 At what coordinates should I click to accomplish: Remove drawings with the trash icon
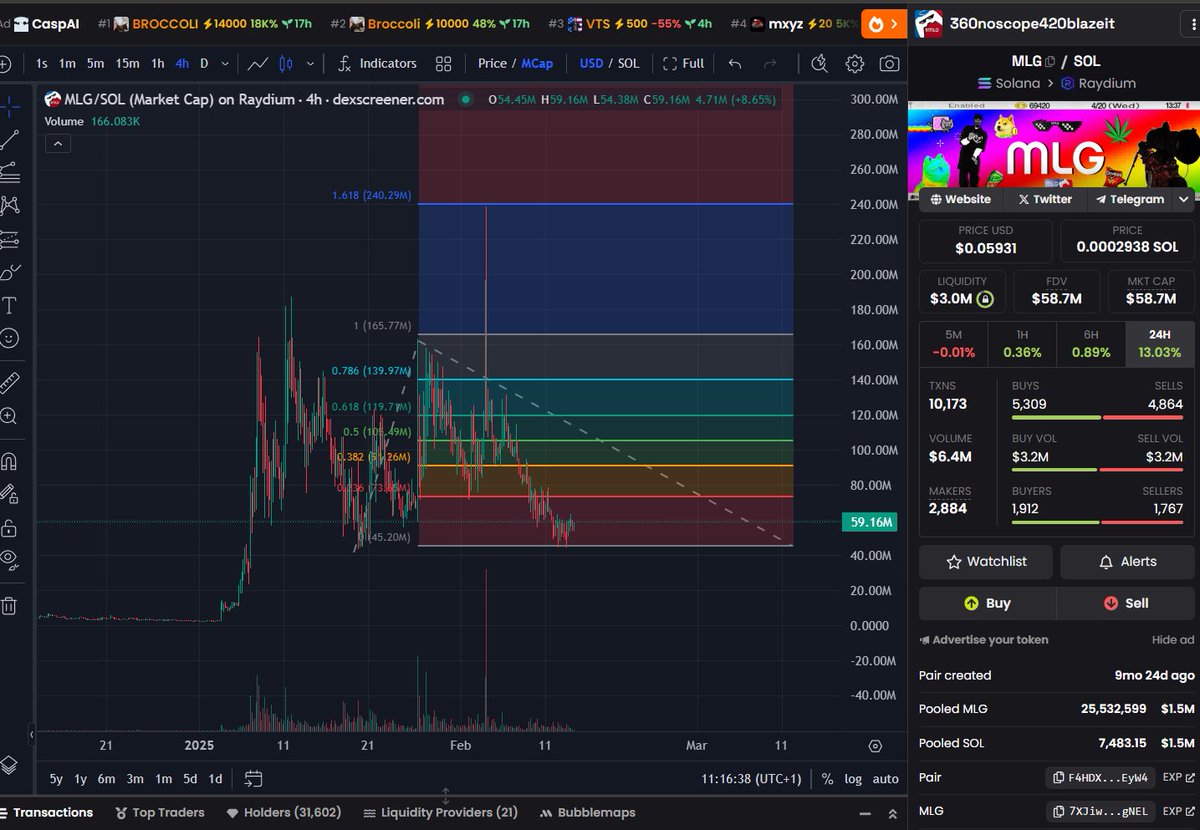[9, 605]
